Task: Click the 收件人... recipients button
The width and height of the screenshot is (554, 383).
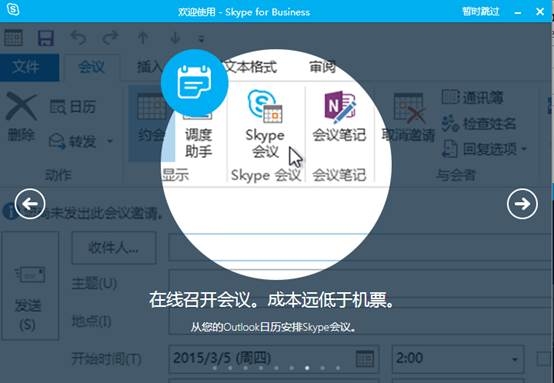Action: coord(114,248)
